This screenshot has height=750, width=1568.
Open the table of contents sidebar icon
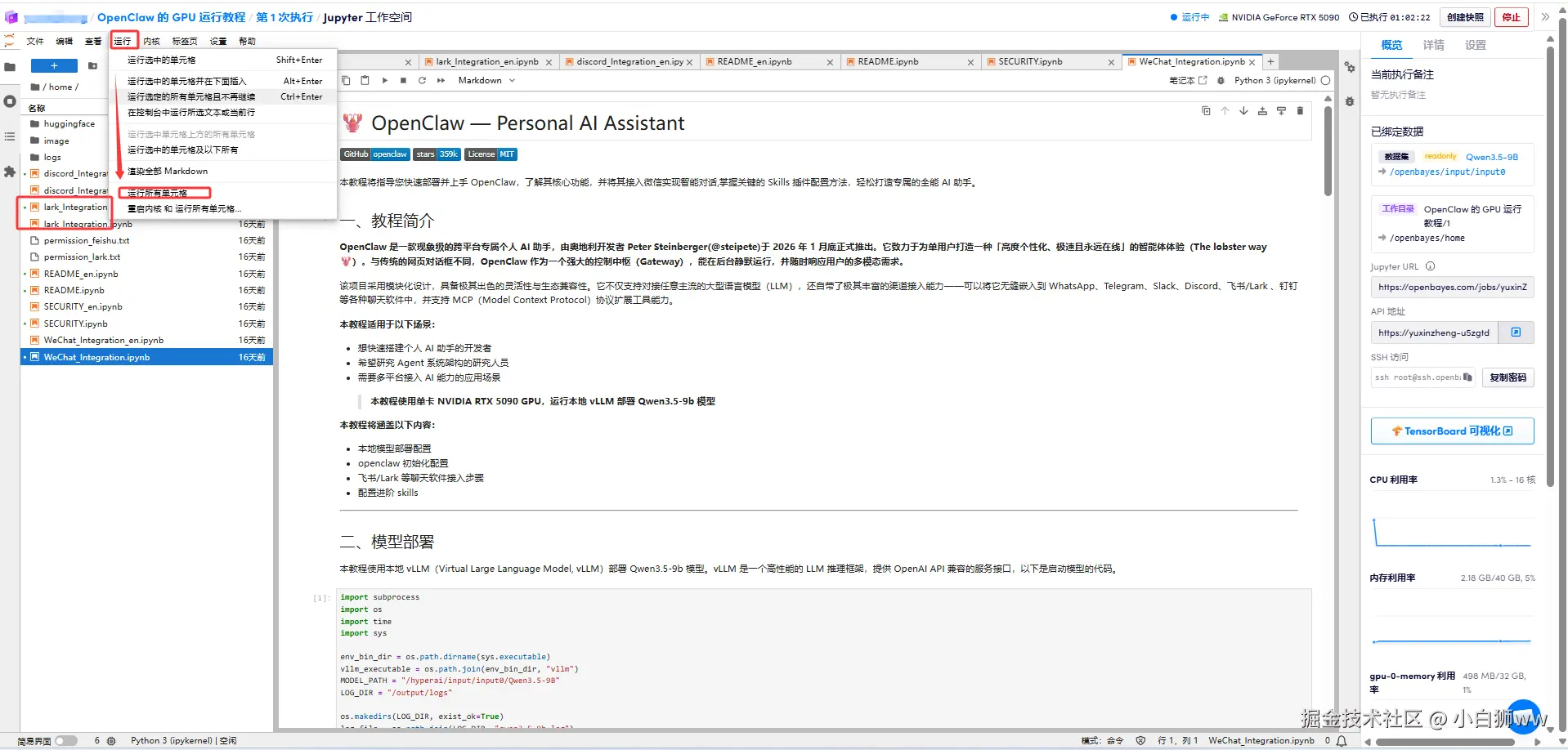point(10,136)
